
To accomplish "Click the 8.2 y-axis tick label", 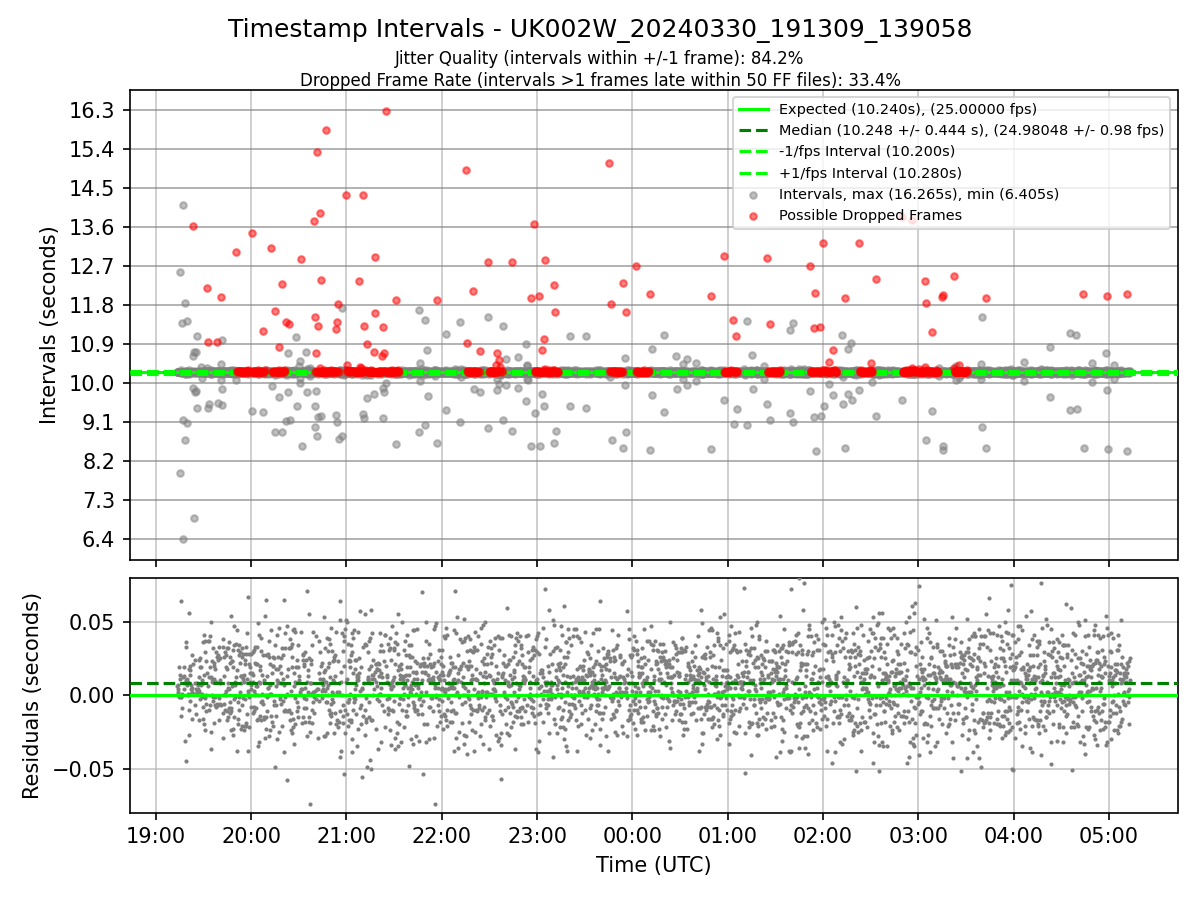I will click(x=98, y=461).
